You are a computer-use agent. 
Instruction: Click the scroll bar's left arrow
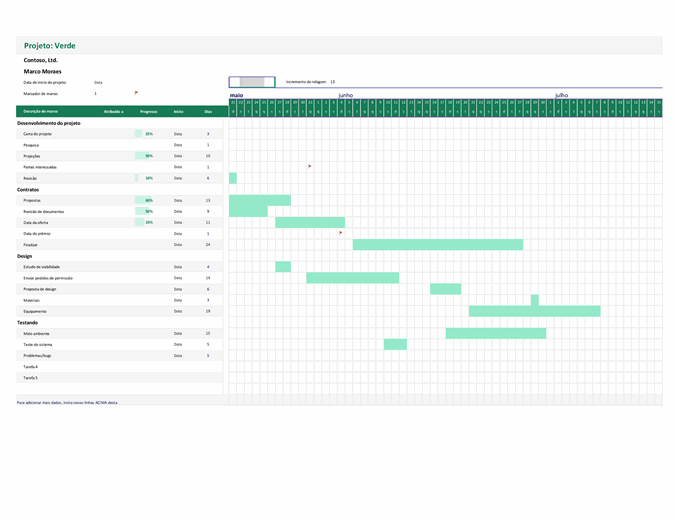(232, 82)
